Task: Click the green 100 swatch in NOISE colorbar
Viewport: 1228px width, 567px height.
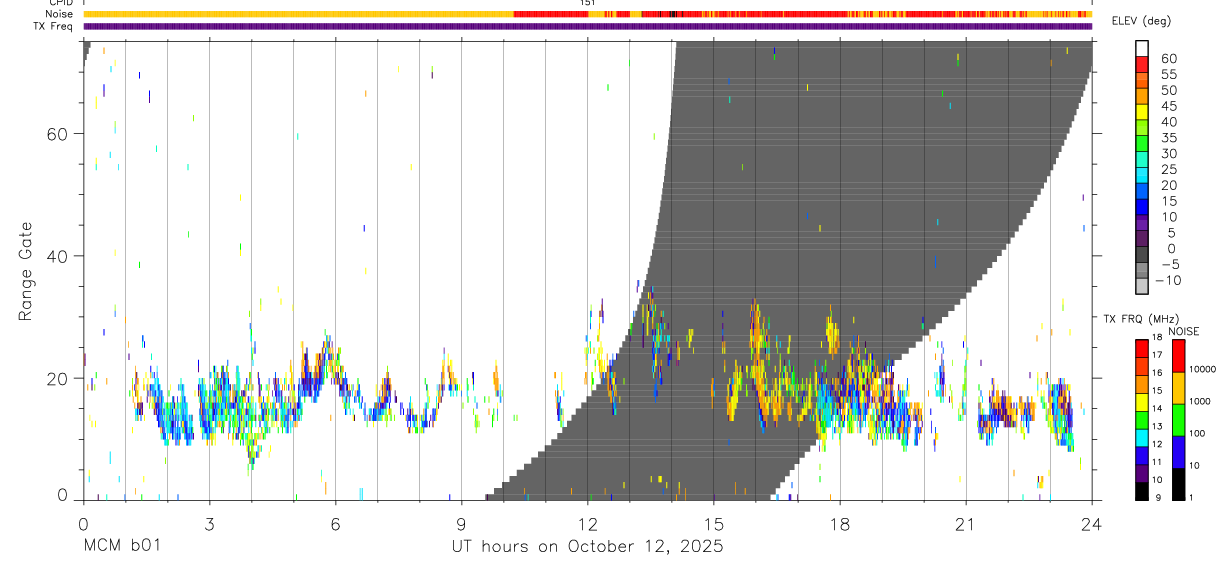Action: [1178, 420]
